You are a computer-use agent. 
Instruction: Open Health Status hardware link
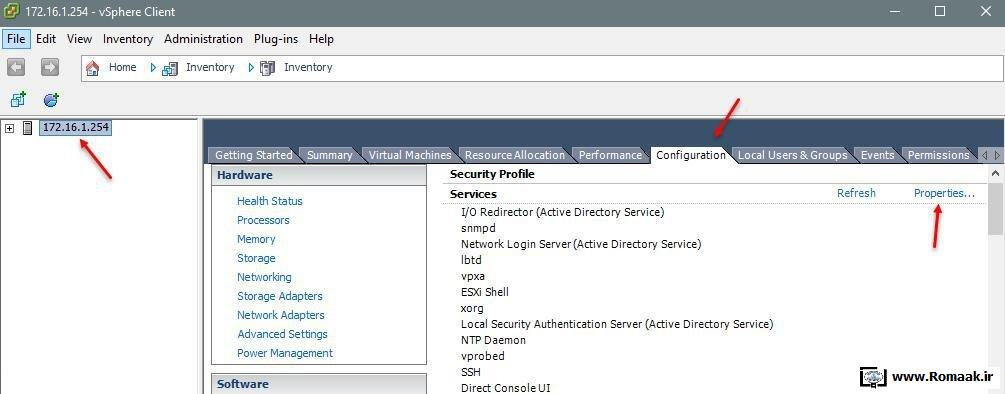270,201
